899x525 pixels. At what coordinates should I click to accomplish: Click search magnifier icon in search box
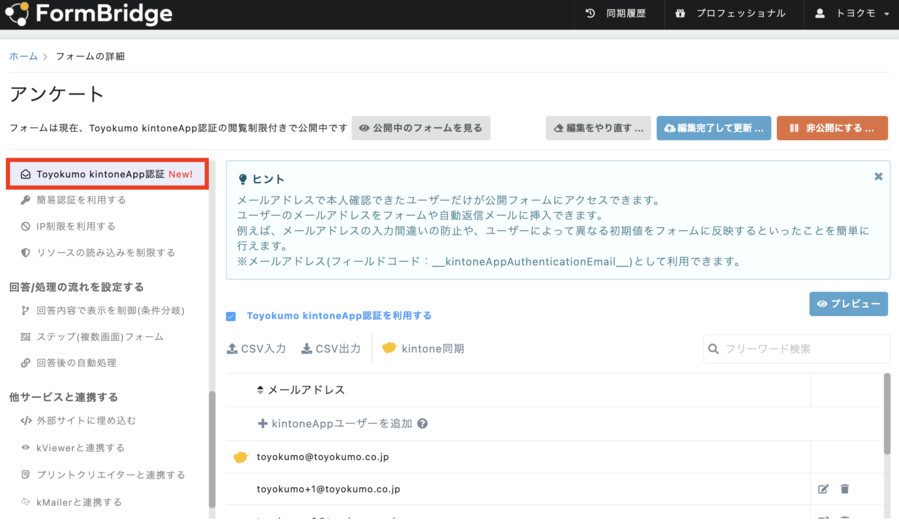point(713,348)
